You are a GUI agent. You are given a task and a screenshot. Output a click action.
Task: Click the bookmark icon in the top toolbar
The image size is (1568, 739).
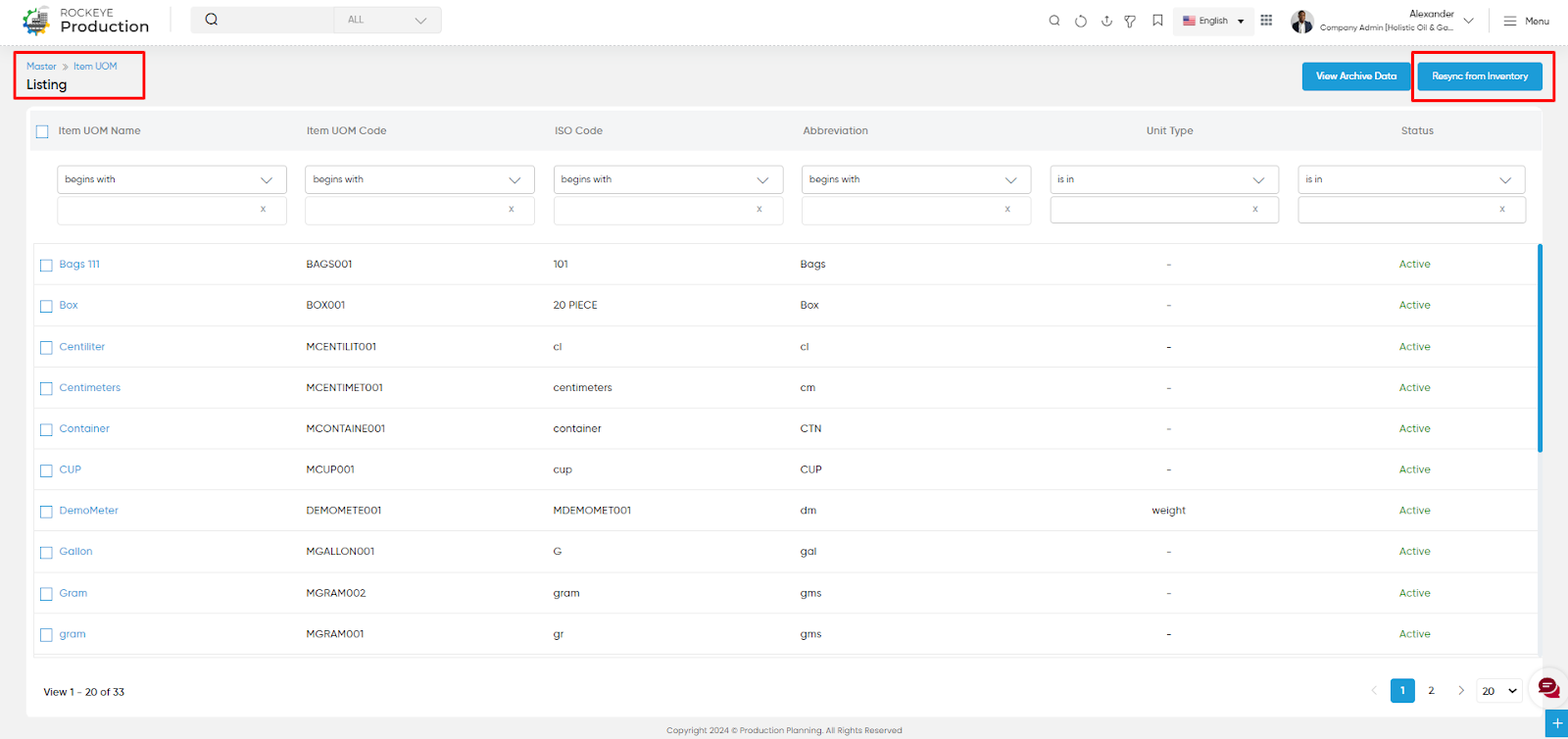pyautogui.click(x=1157, y=21)
